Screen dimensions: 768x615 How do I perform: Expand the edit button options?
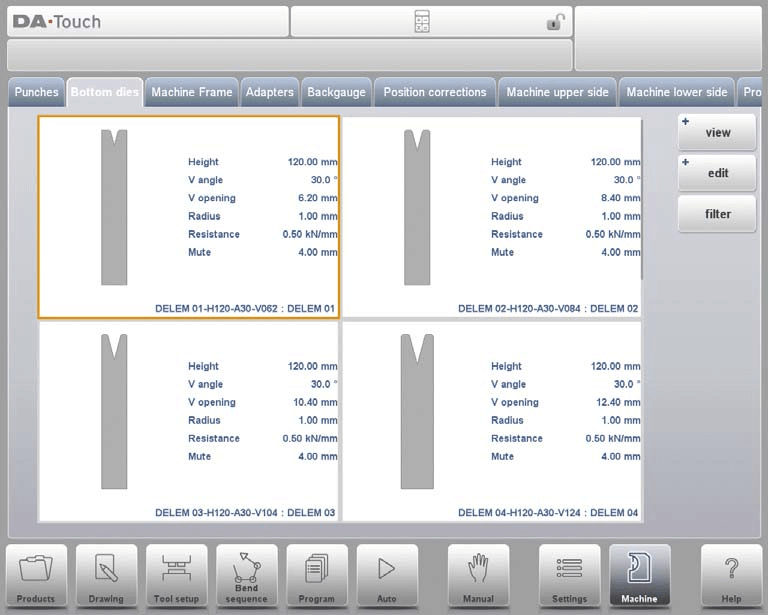pos(717,173)
